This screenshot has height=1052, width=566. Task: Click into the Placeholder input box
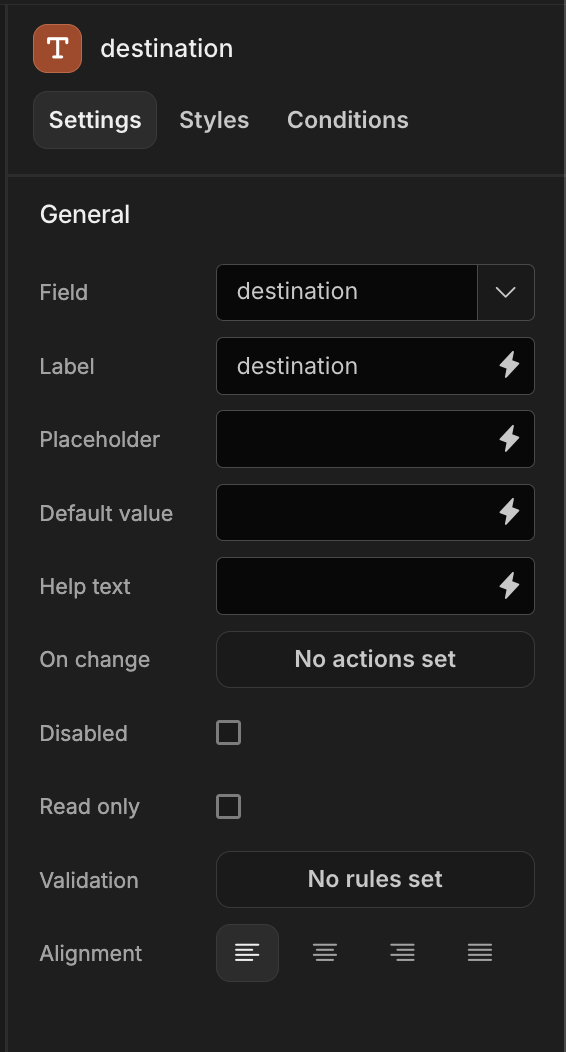pos(357,439)
